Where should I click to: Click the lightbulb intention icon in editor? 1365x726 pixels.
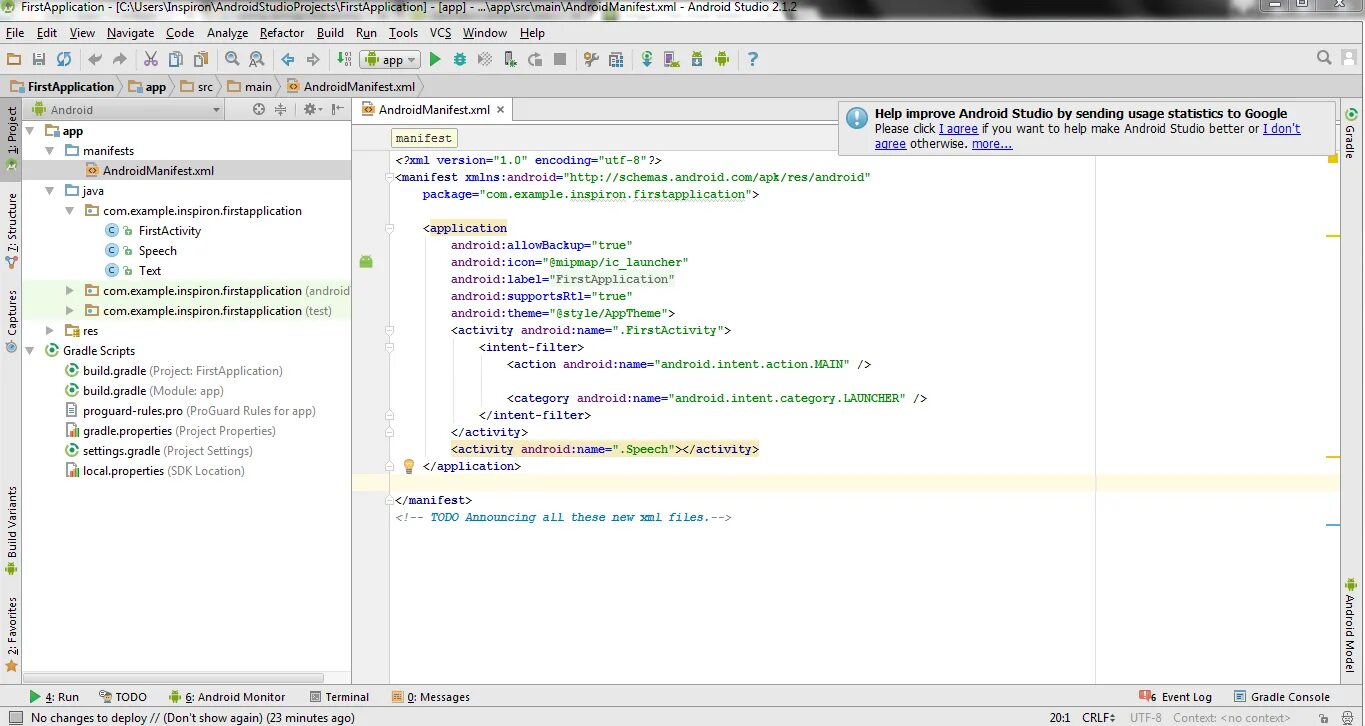tap(408, 466)
